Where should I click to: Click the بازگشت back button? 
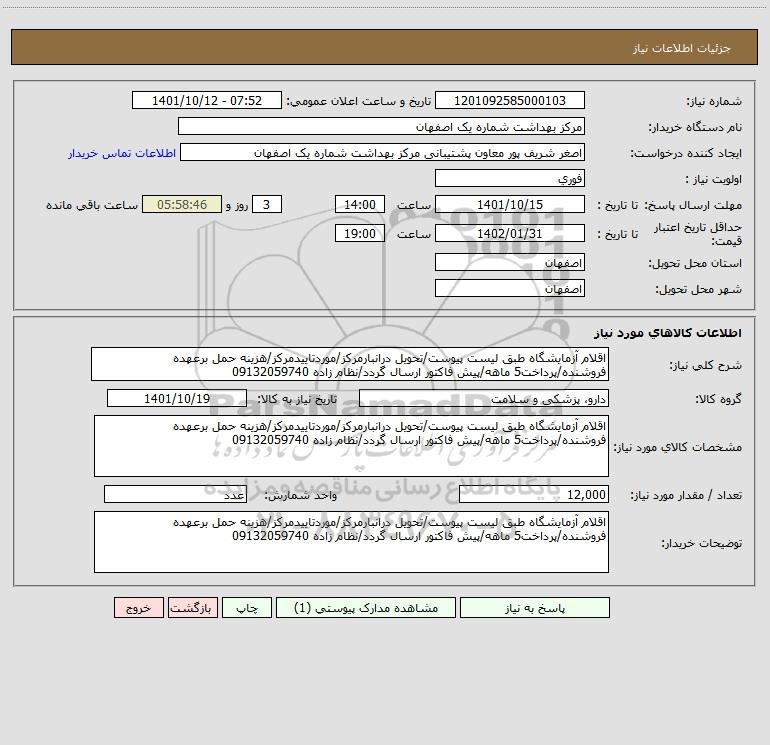coord(192,607)
